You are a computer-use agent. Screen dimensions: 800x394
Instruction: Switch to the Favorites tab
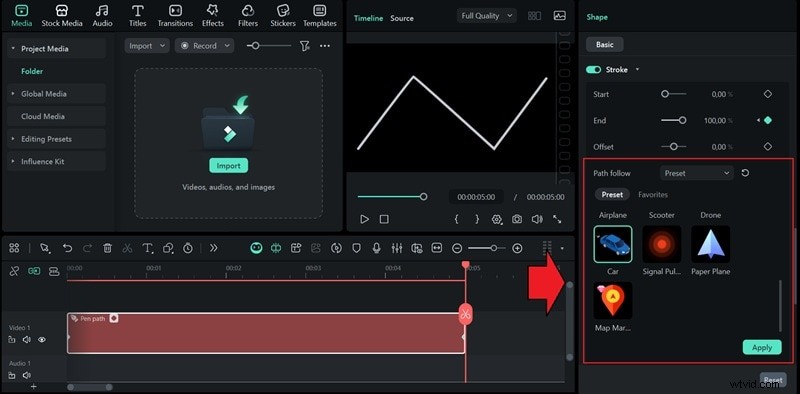point(653,194)
